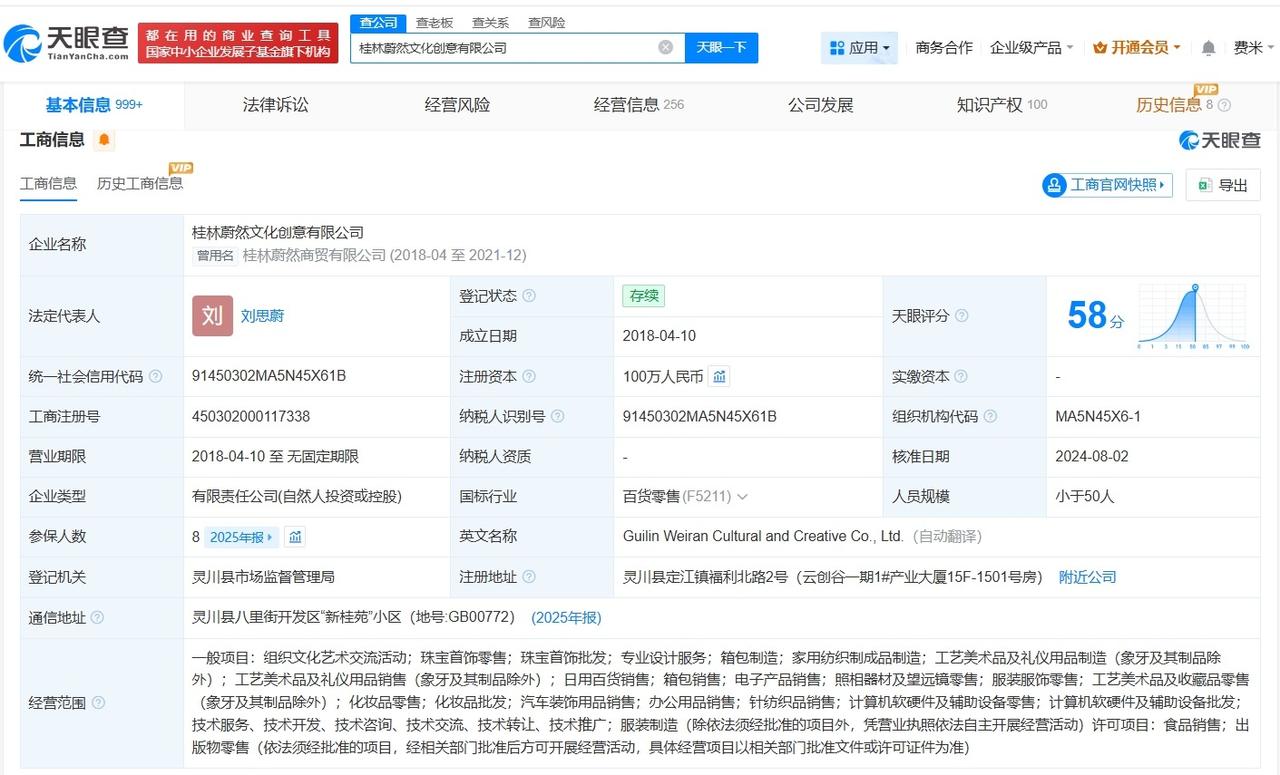This screenshot has height=775, width=1280.
Task: Click the 曾用名 tag under the company name
Action: click(215, 256)
